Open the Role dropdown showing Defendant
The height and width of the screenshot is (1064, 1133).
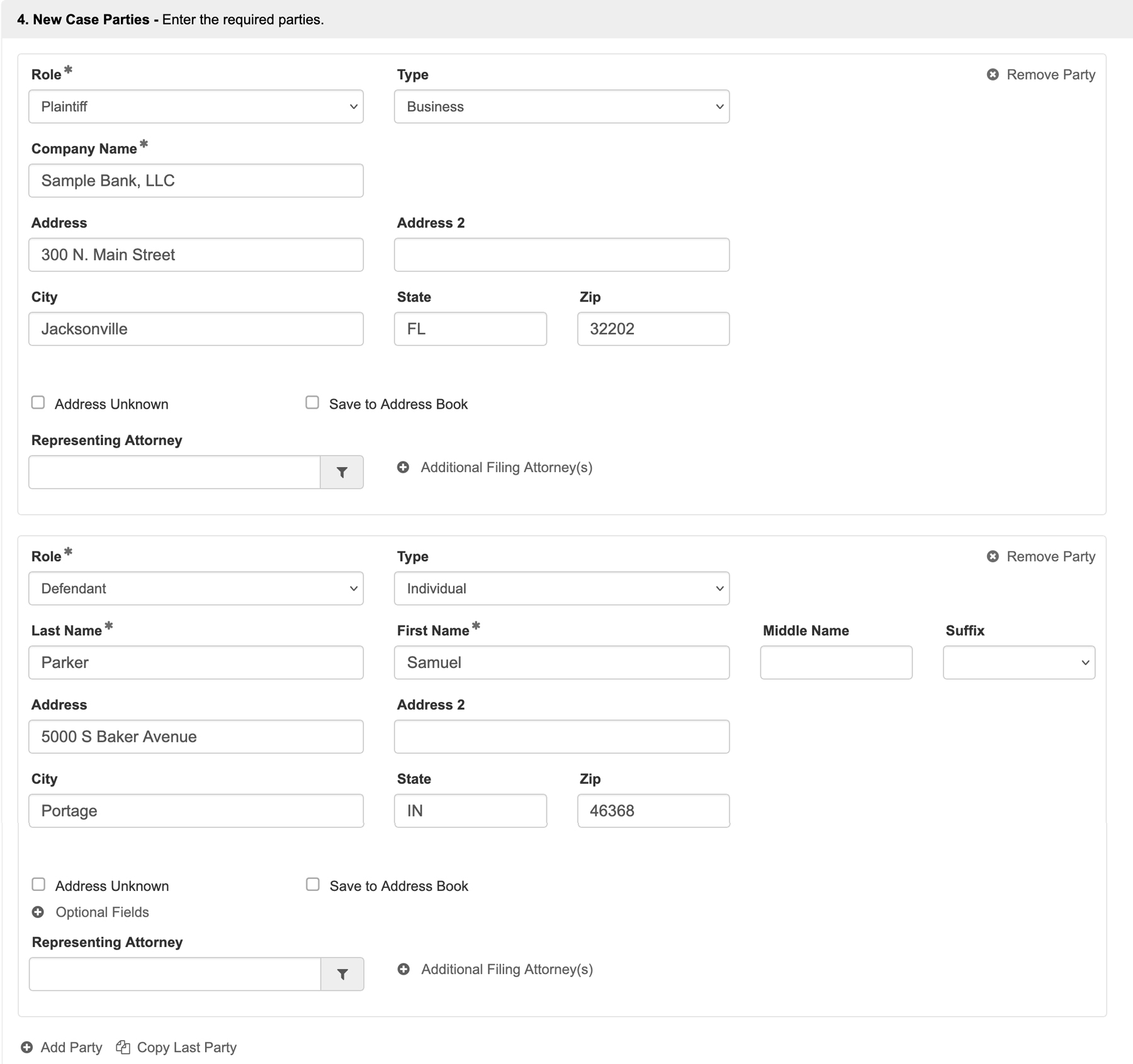click(196, 589)
